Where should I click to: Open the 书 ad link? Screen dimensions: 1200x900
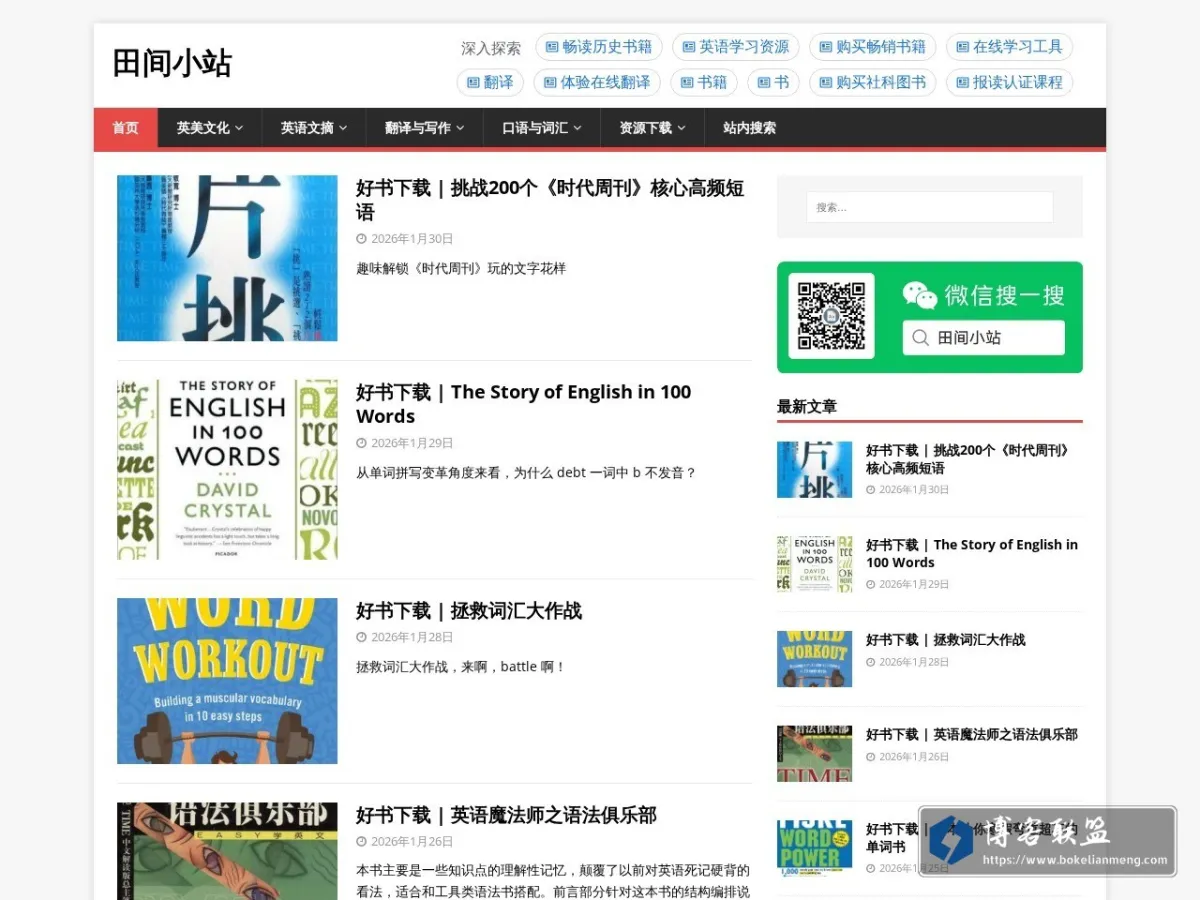773,82
